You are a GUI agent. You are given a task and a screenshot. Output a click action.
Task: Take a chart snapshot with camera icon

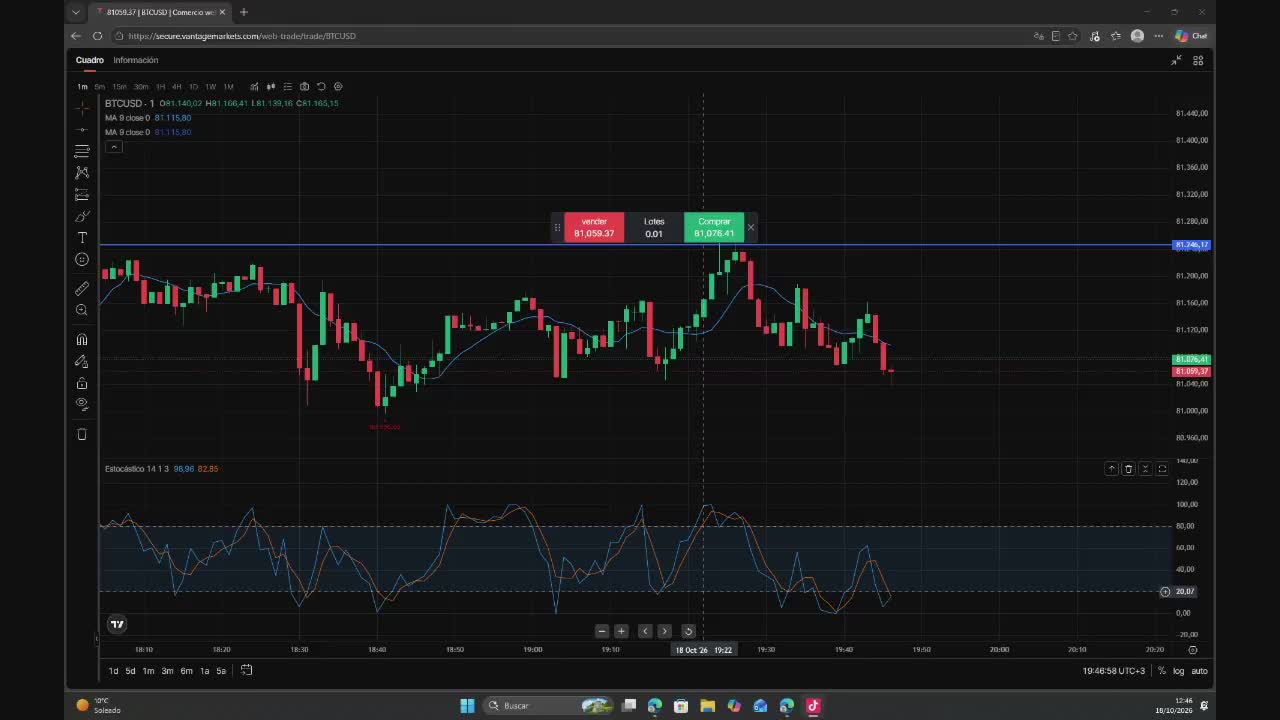[x=305, y=87]
